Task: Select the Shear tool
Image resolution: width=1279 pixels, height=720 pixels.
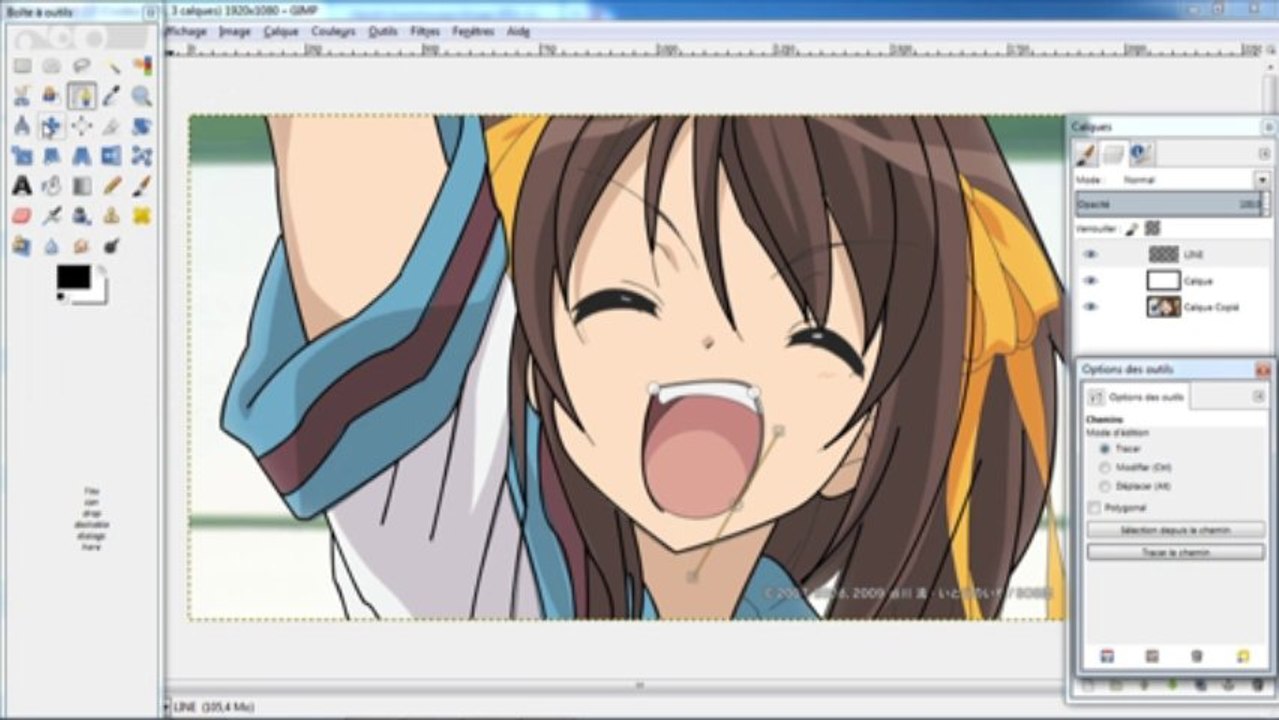Action: (52, 156)
